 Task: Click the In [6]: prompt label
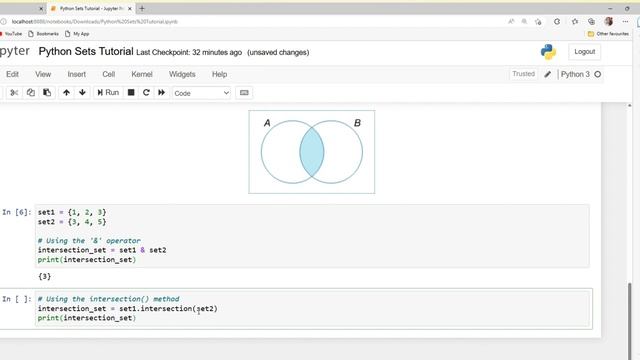click(17, 212)
